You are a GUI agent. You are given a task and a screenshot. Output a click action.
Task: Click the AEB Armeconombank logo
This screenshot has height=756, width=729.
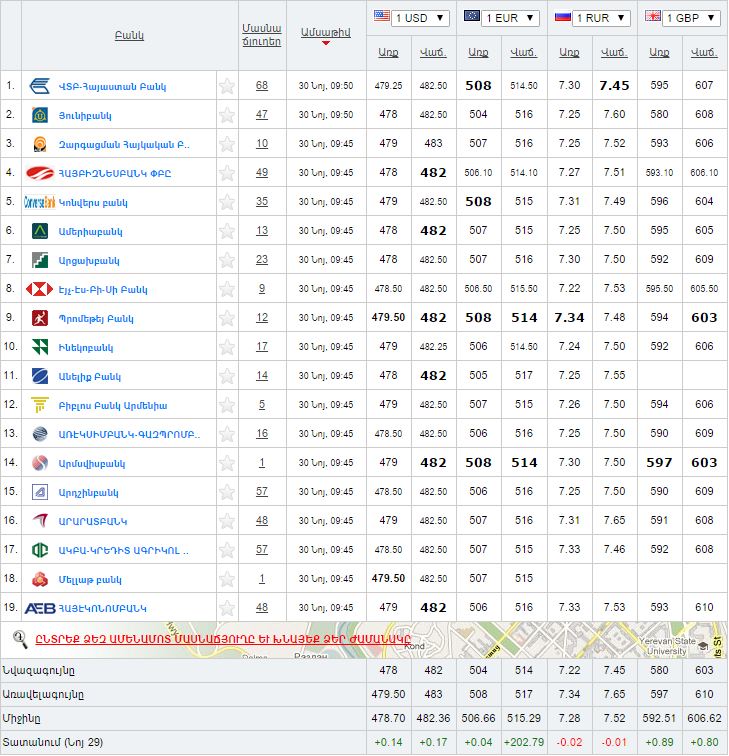pyautogui.click(x=40, y=608)
